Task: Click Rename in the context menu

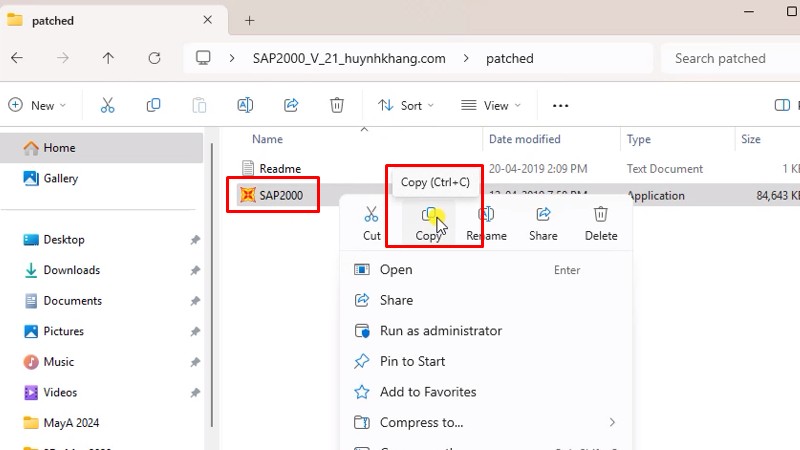Action: [x=486, y=223]
